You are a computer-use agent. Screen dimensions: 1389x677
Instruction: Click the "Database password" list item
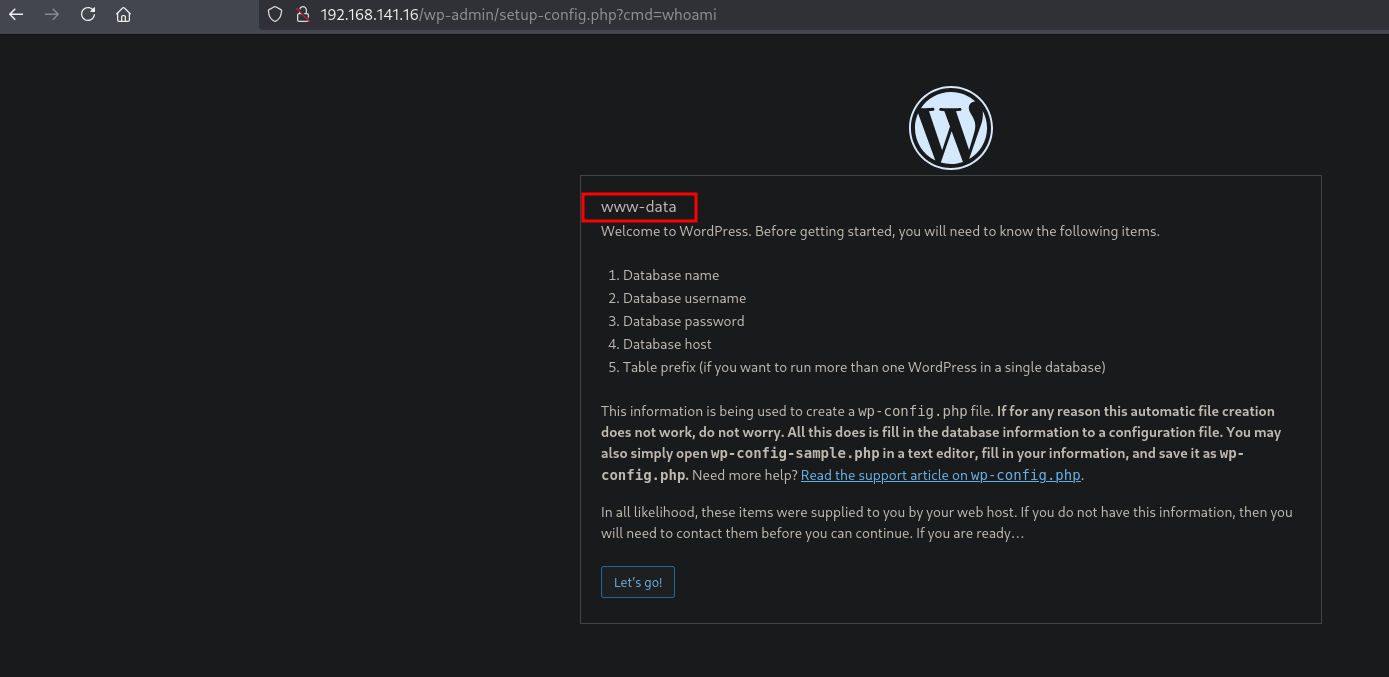pyautogui.click(x=683, y=321)
